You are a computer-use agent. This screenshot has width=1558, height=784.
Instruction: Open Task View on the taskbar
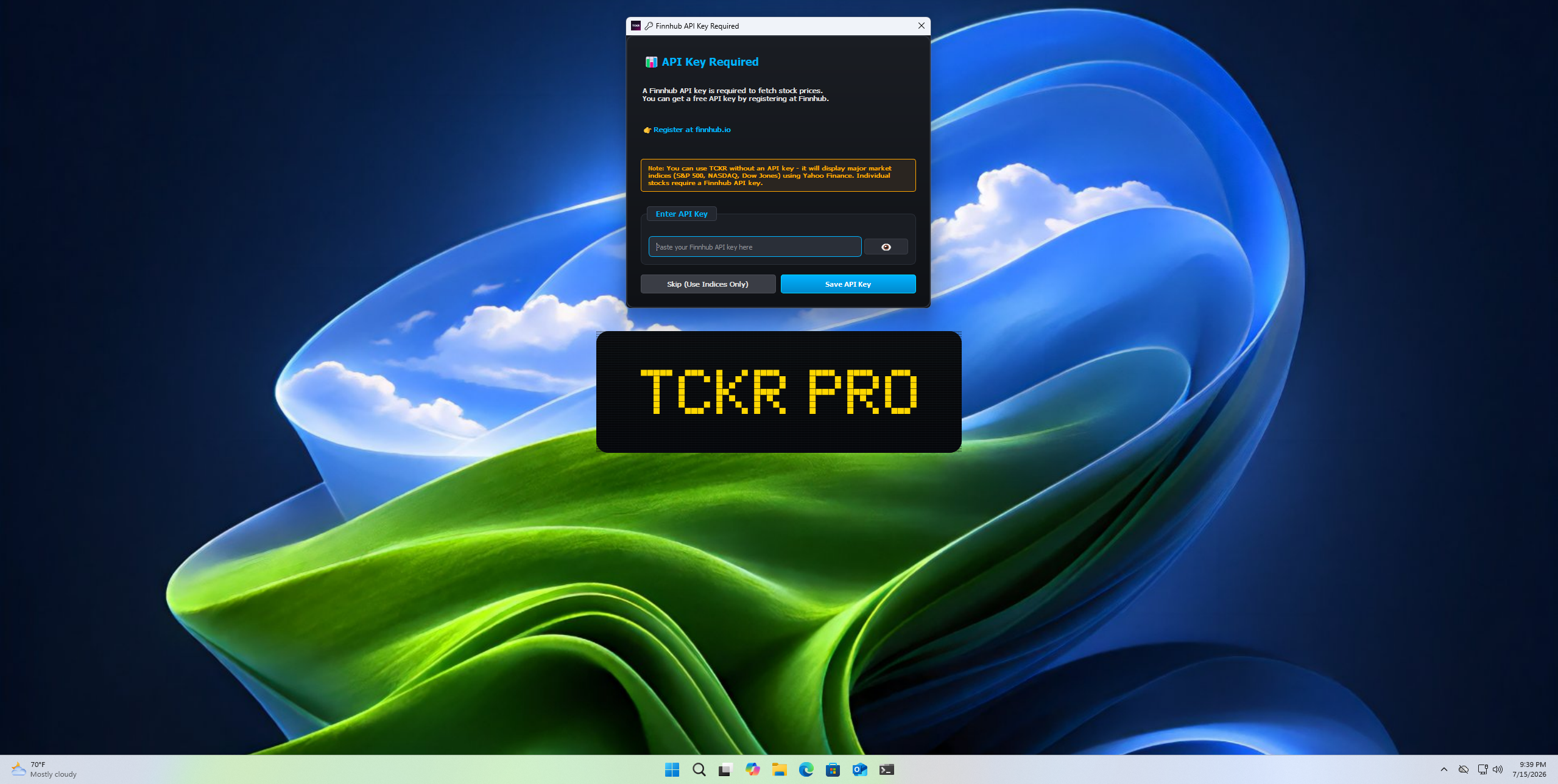pyautogui.click(x=725, y=769)
